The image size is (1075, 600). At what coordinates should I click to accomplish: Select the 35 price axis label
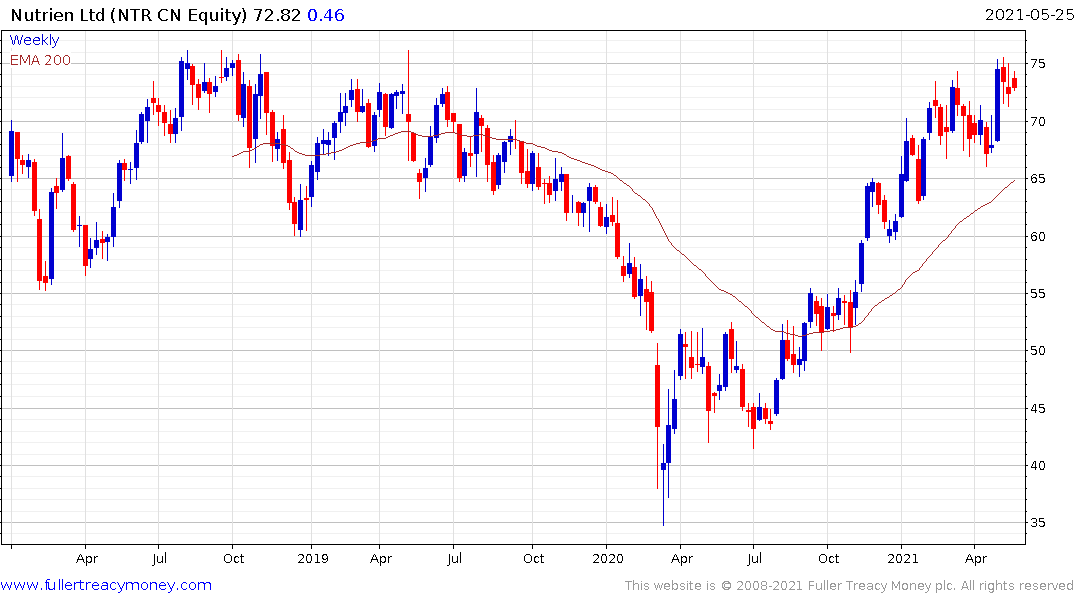pos(1038,523)
